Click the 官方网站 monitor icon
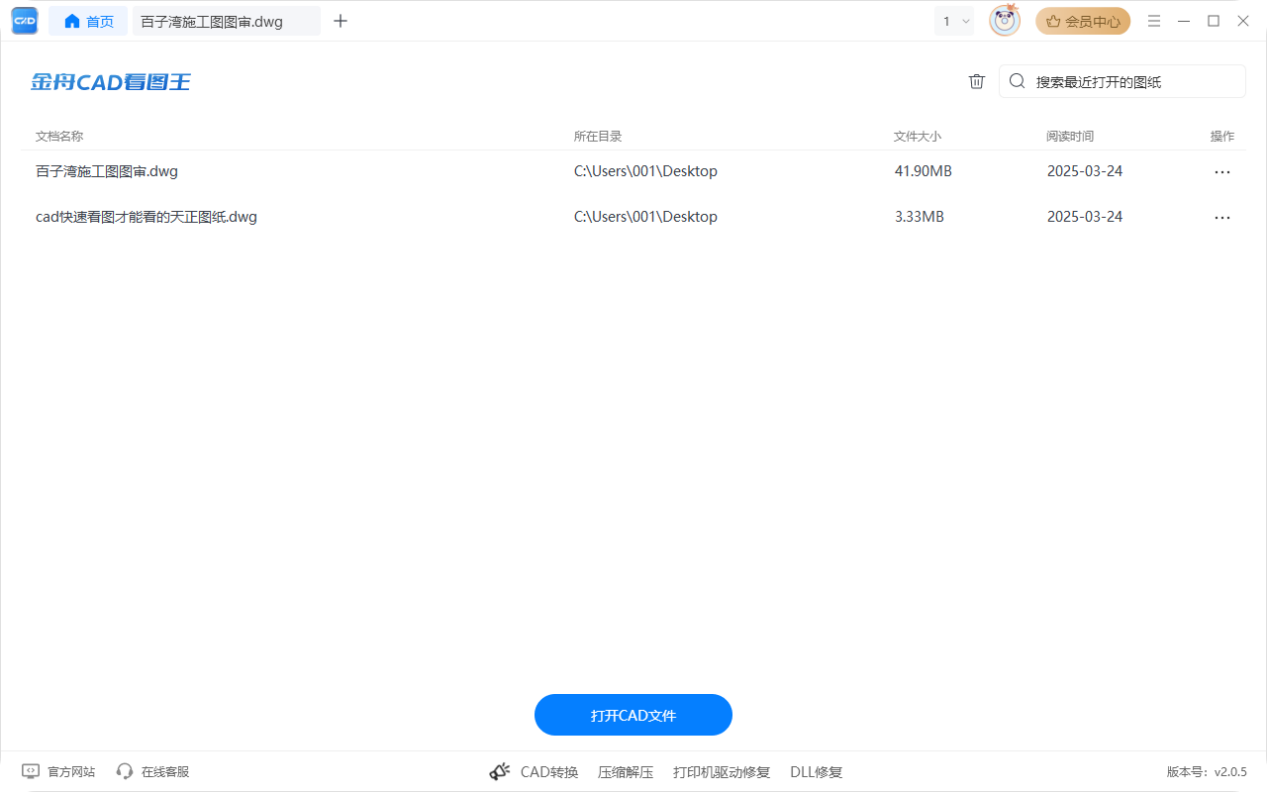The image size is (1267, 792). (x=31, y=771)
